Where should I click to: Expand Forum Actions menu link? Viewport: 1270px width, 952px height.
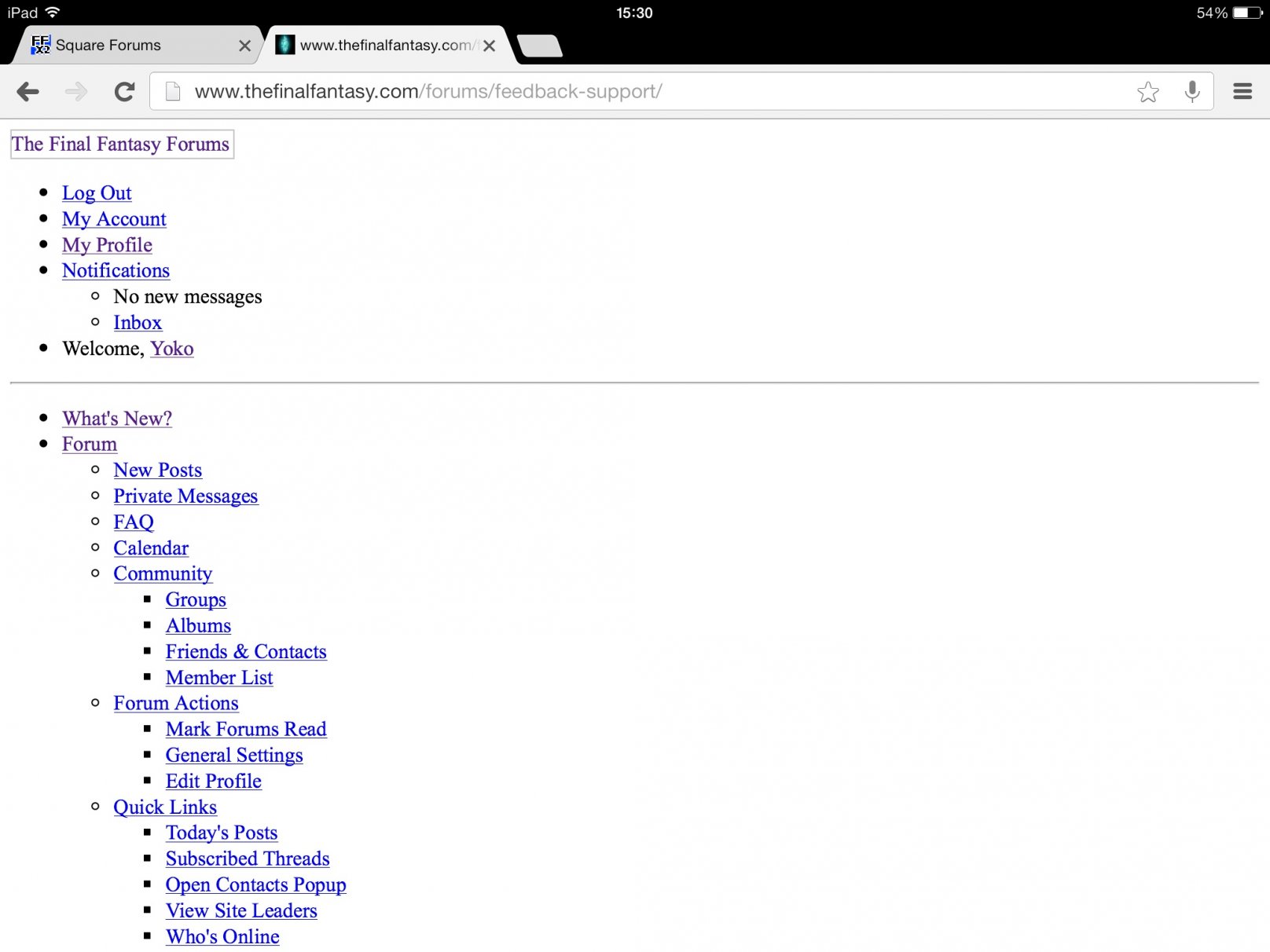pos(176,704)
